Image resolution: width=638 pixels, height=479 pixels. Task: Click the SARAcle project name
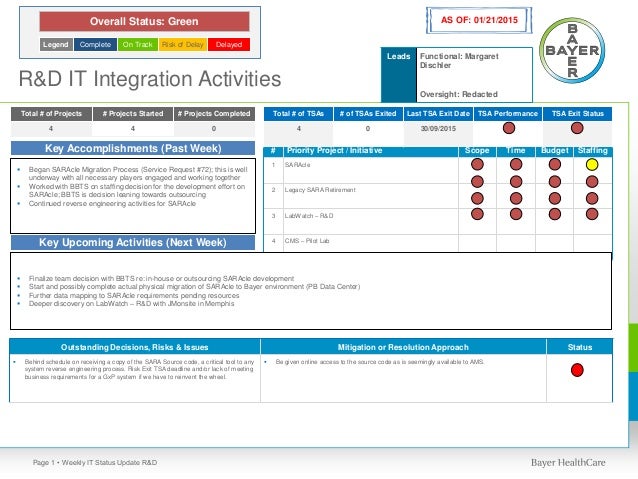(x=297, y=165)
